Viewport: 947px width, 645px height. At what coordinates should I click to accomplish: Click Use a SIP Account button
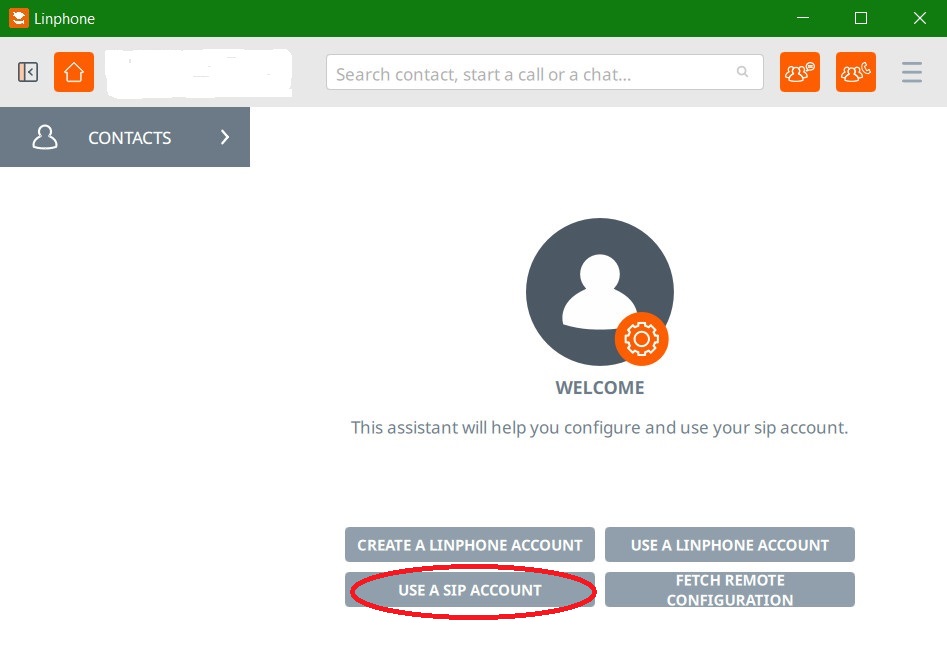(469, 590)
